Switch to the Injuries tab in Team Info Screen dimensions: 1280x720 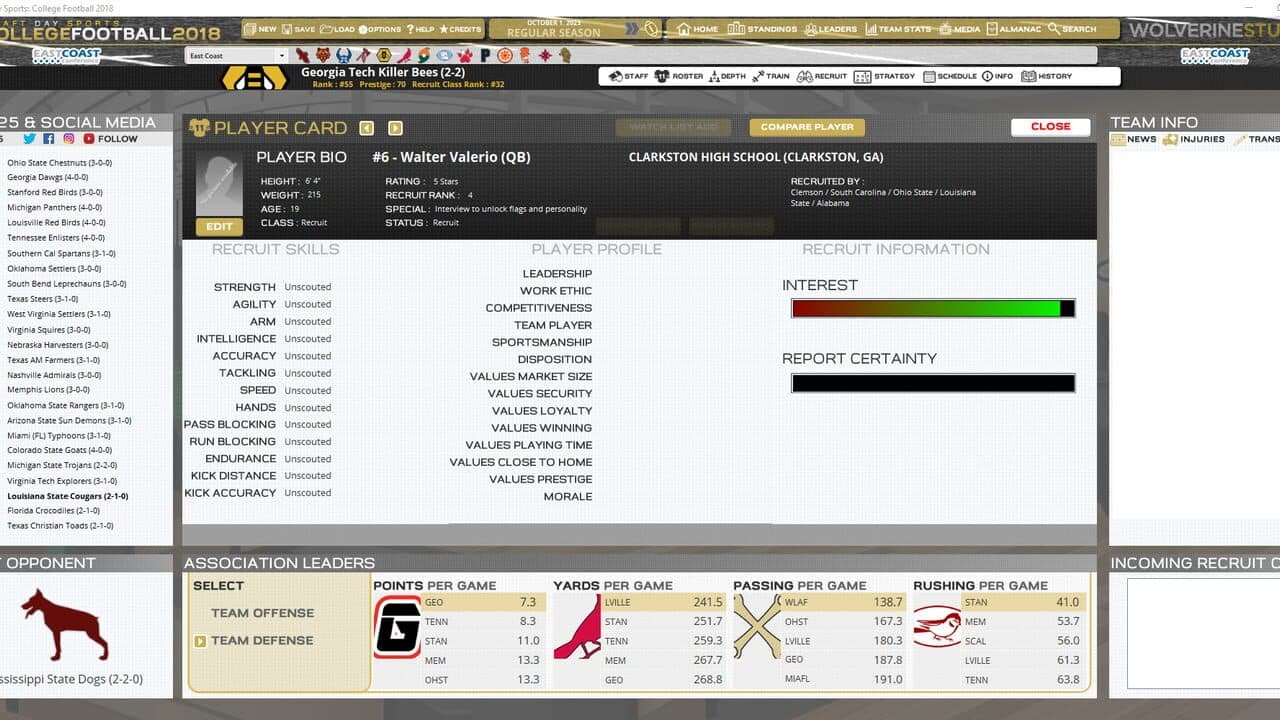pos(1193,140)
